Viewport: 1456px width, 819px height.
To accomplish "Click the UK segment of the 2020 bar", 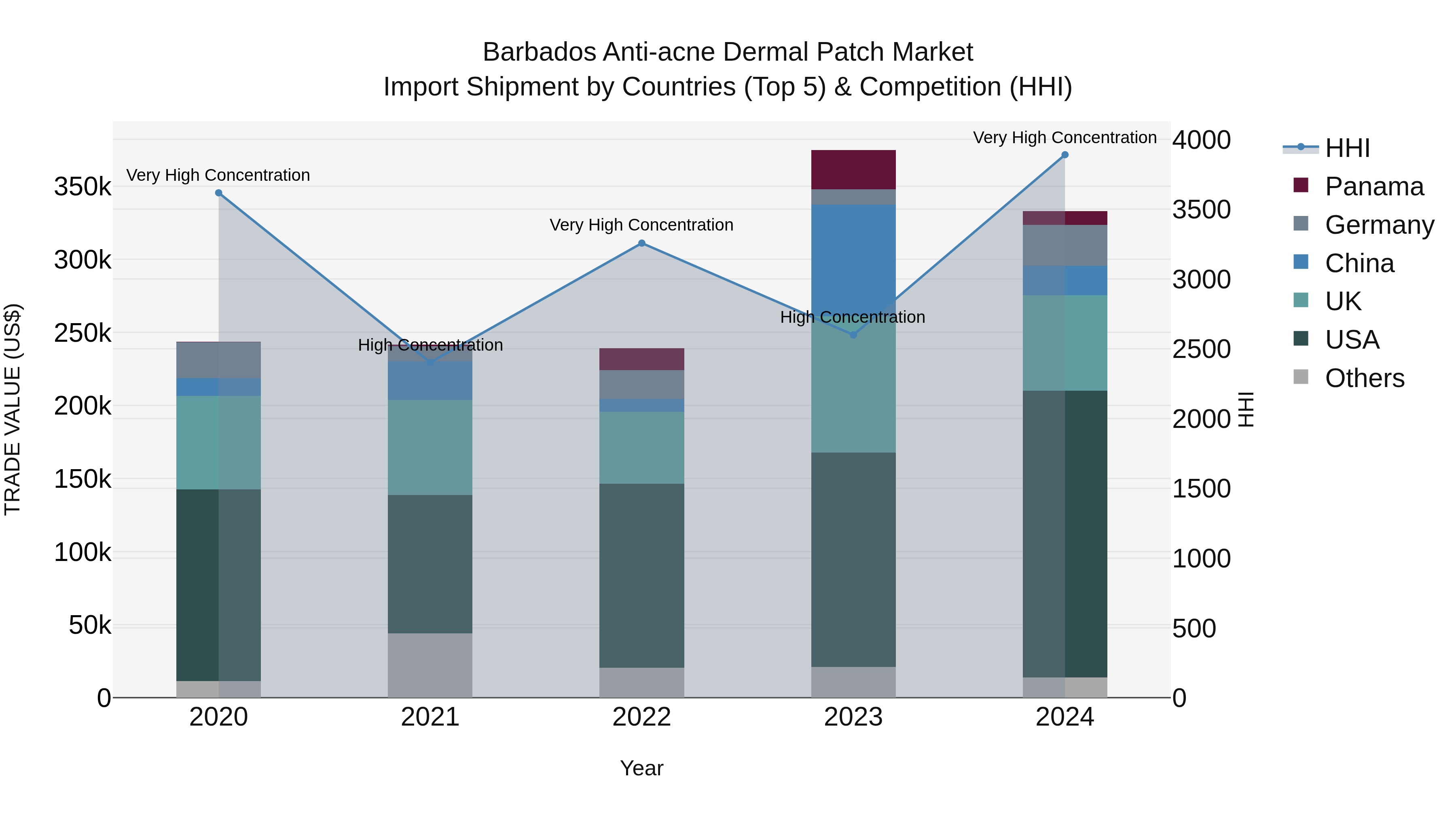I will click(219, 442).
